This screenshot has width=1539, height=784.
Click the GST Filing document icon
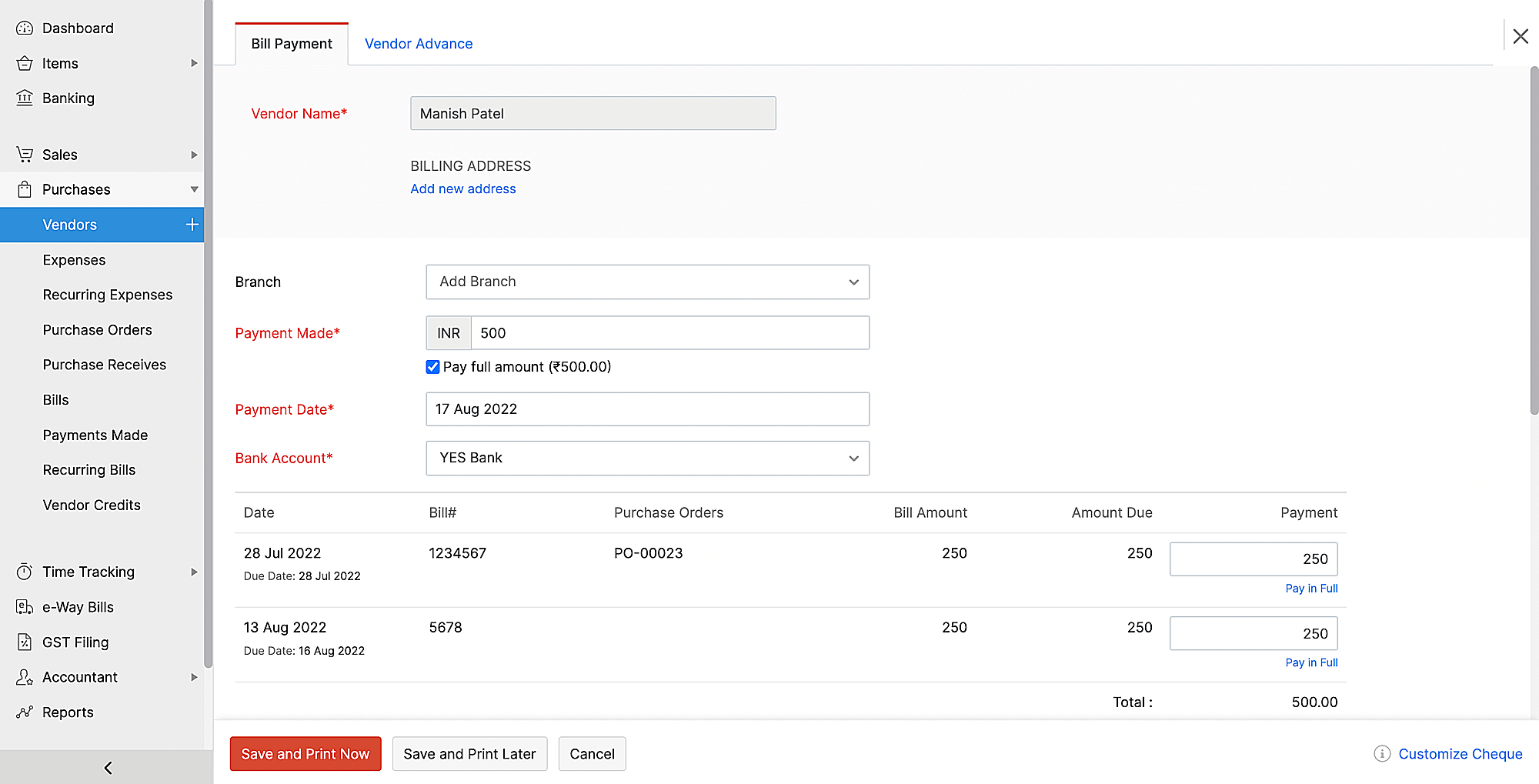click(25, 642)
